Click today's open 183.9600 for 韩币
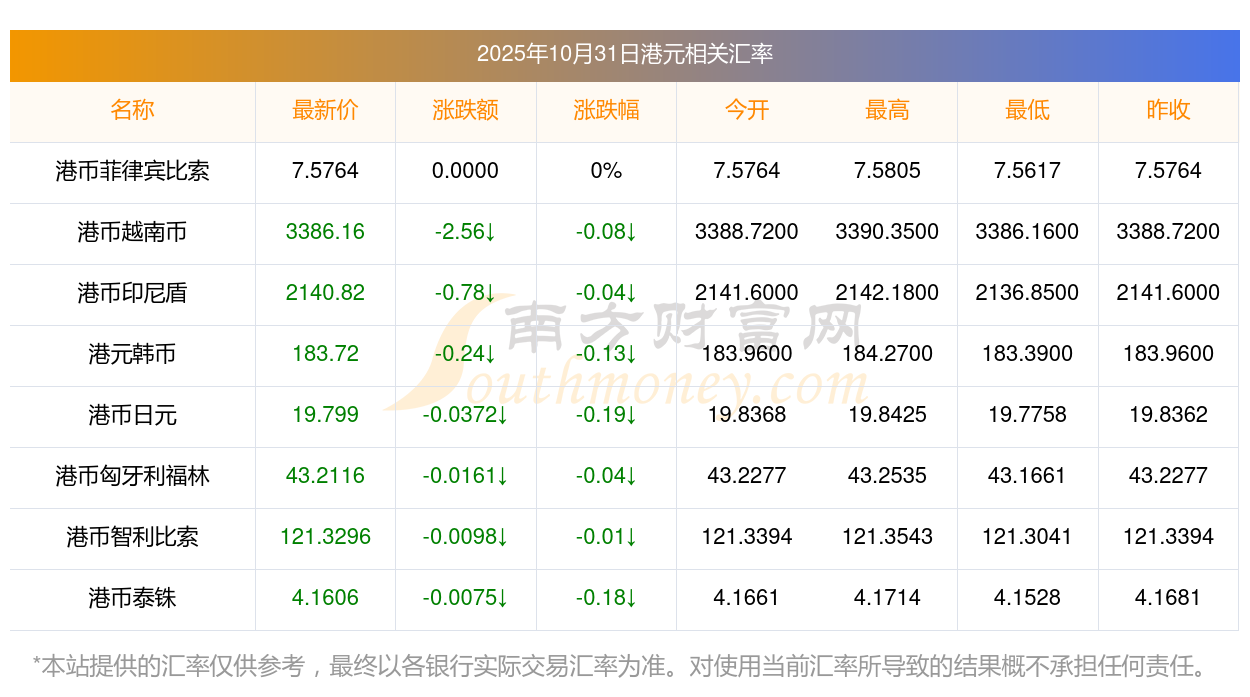The height and width of the screenshot is (697, 1250). [x=746, y=354]
